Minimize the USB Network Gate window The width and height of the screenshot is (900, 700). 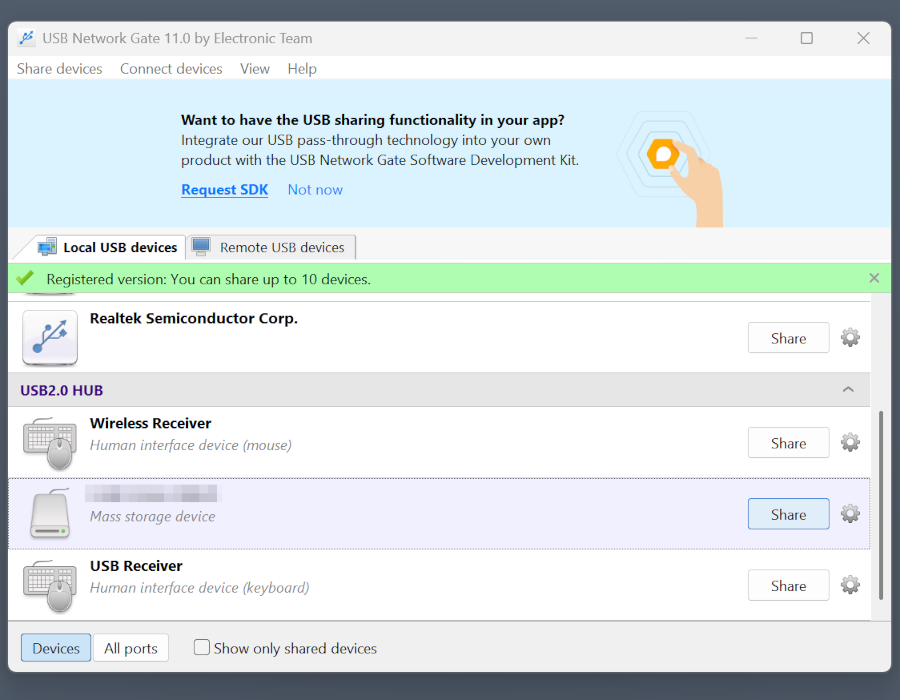[x=751, y=38]
